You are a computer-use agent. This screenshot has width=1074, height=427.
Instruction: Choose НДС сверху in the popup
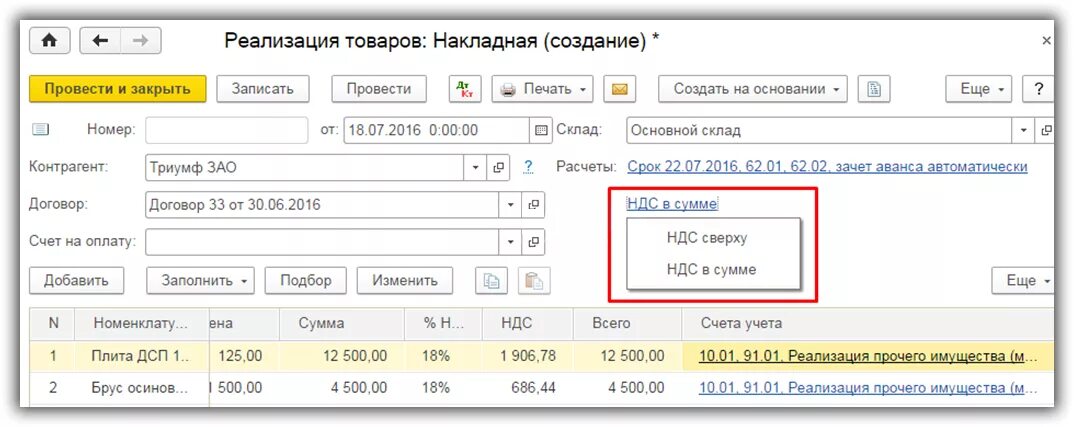coord(707,238)
